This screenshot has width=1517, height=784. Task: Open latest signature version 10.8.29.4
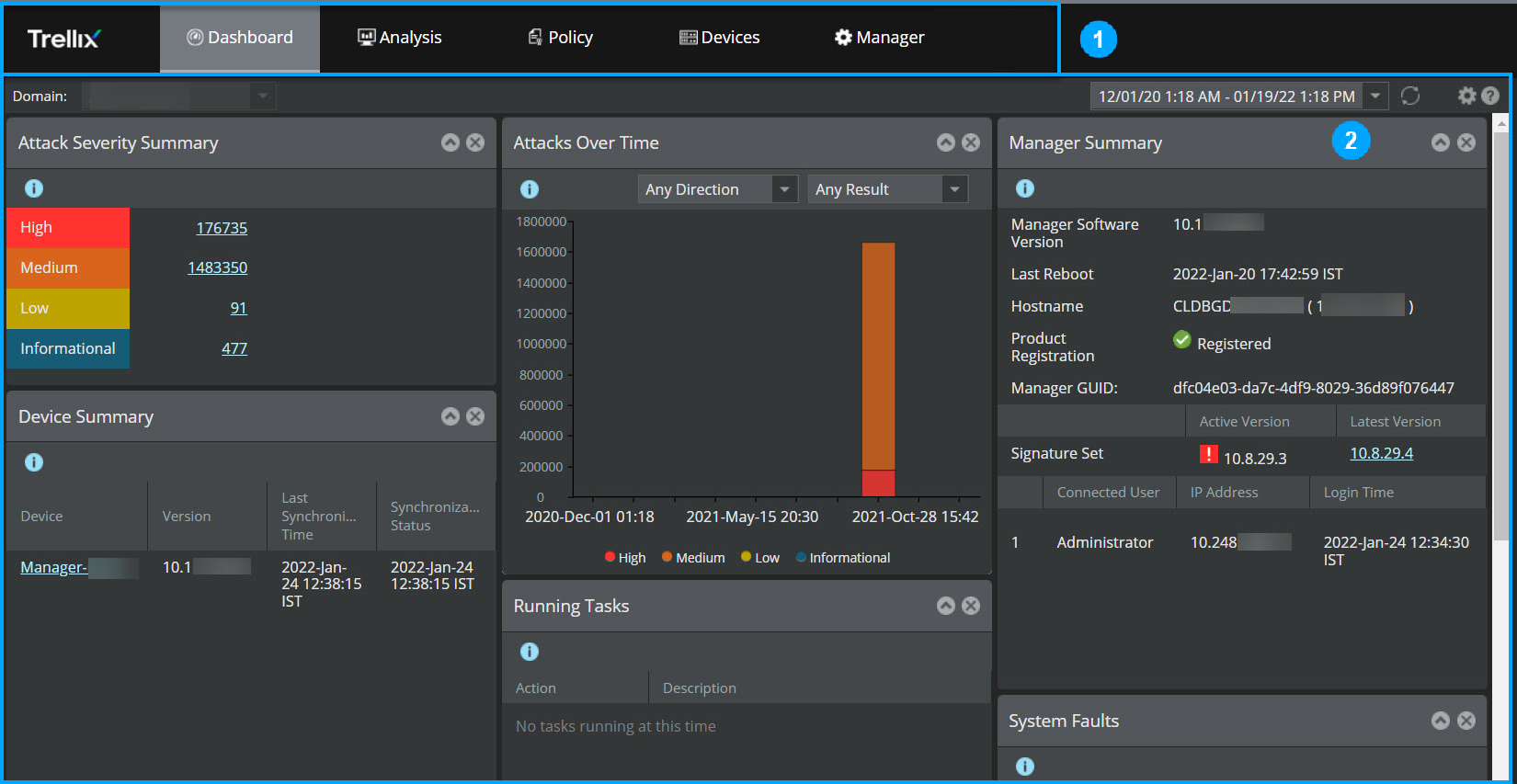[x=1382, y=453]
